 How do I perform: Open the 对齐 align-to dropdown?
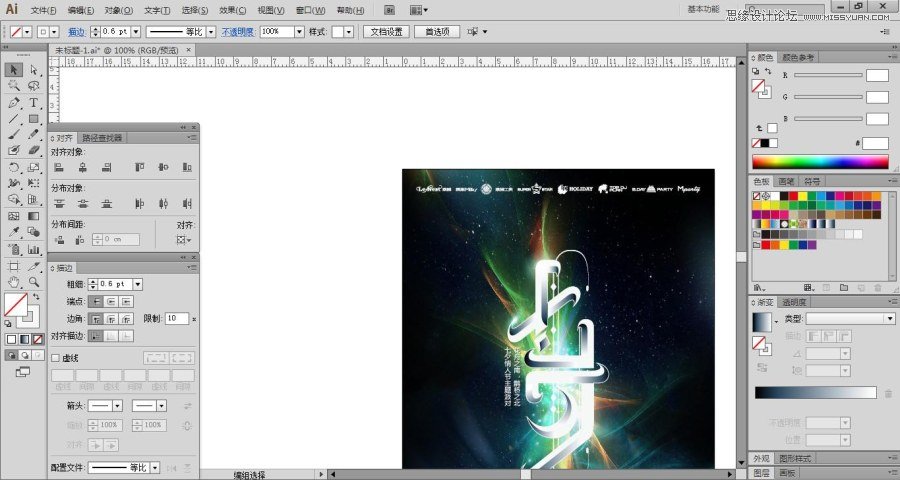click(x=184, y=240)
